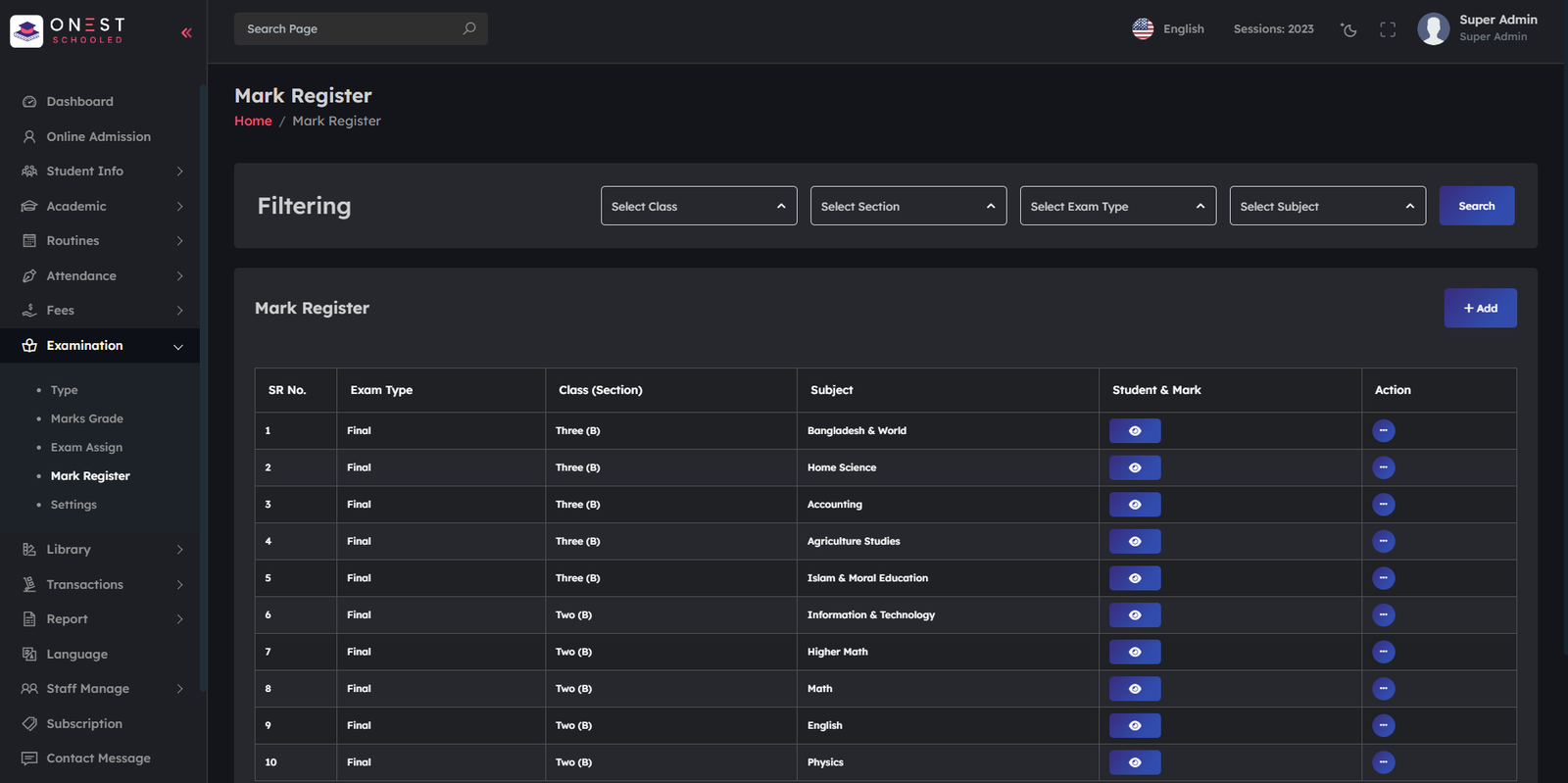Toggle dark mode moon icon
1568x783 pixels.
1349,29
